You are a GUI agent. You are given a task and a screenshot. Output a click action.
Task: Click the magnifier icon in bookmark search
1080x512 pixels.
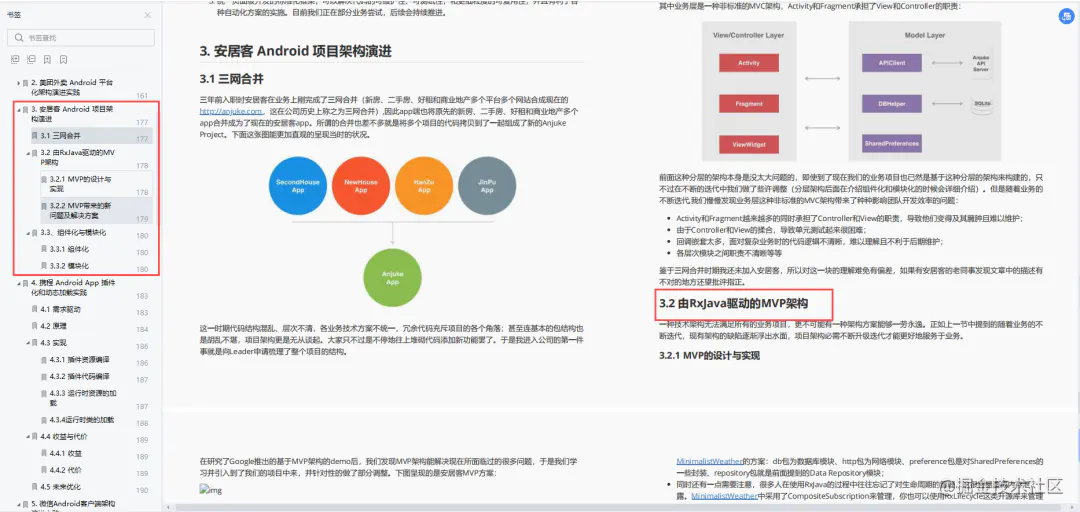pyautogui.click(x=18, y=38)
